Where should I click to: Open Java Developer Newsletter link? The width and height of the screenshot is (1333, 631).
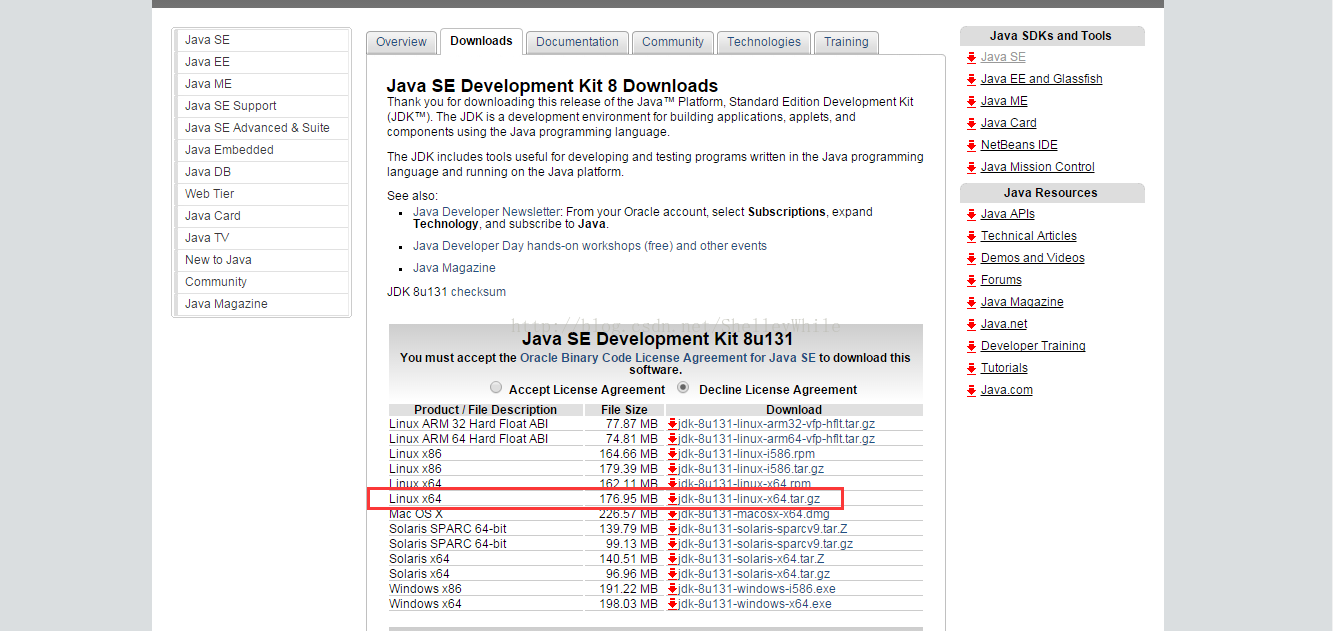tap(487, 212)
